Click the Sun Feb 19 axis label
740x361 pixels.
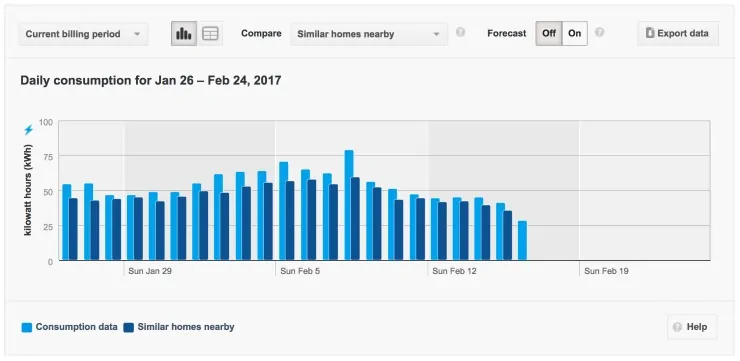click(x=606, y=271)
